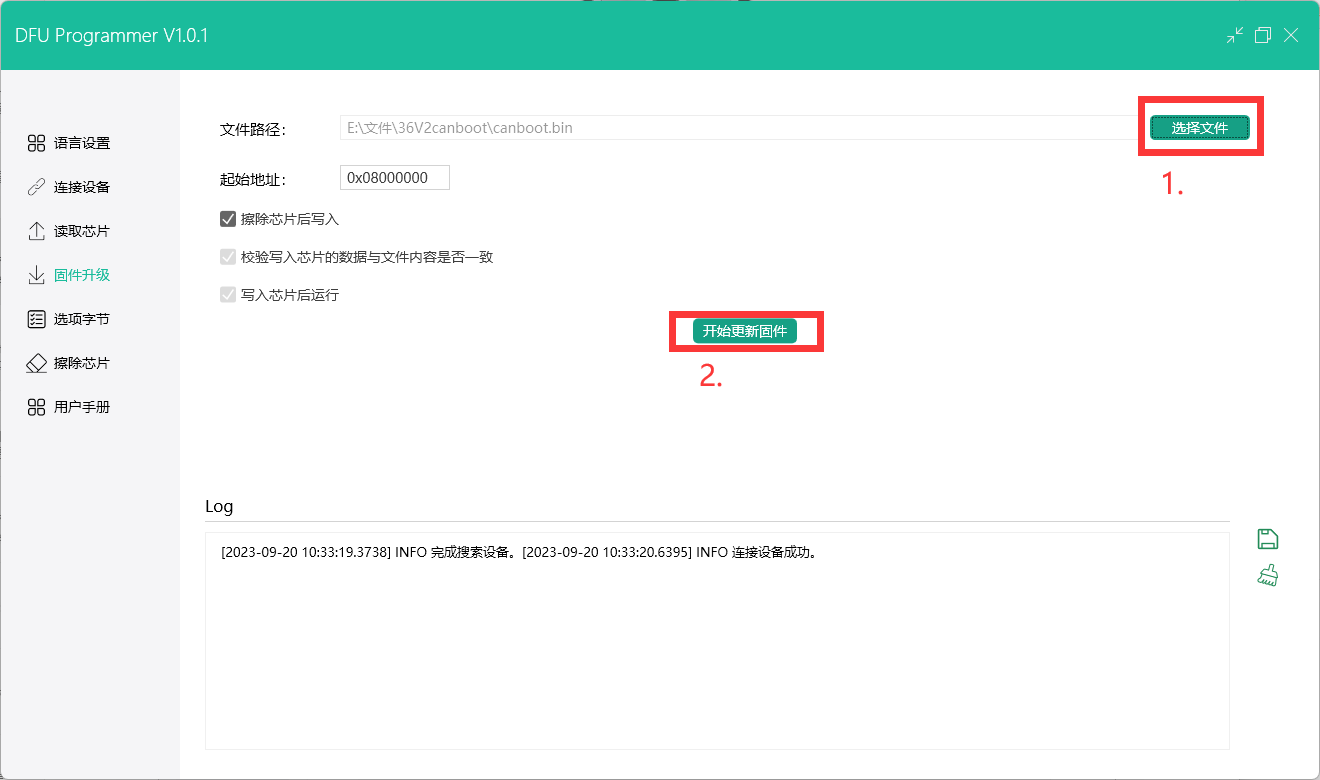Click inside the Log output area
Screen dimensions: 1320x780
coord(716,650)
